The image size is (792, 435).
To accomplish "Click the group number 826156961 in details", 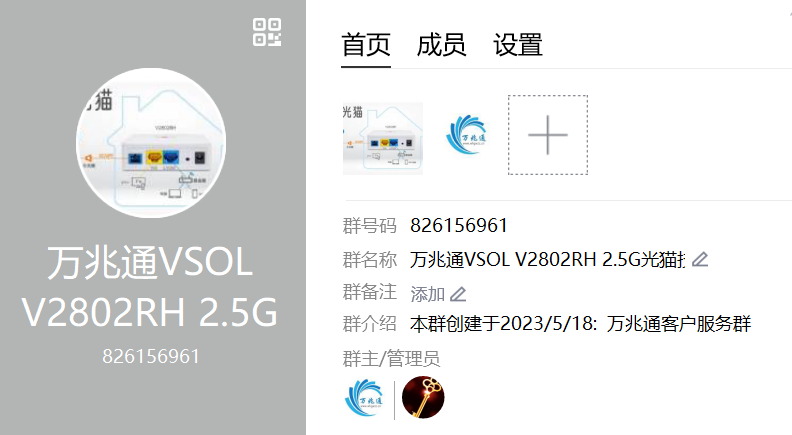I will coord(459,225).
